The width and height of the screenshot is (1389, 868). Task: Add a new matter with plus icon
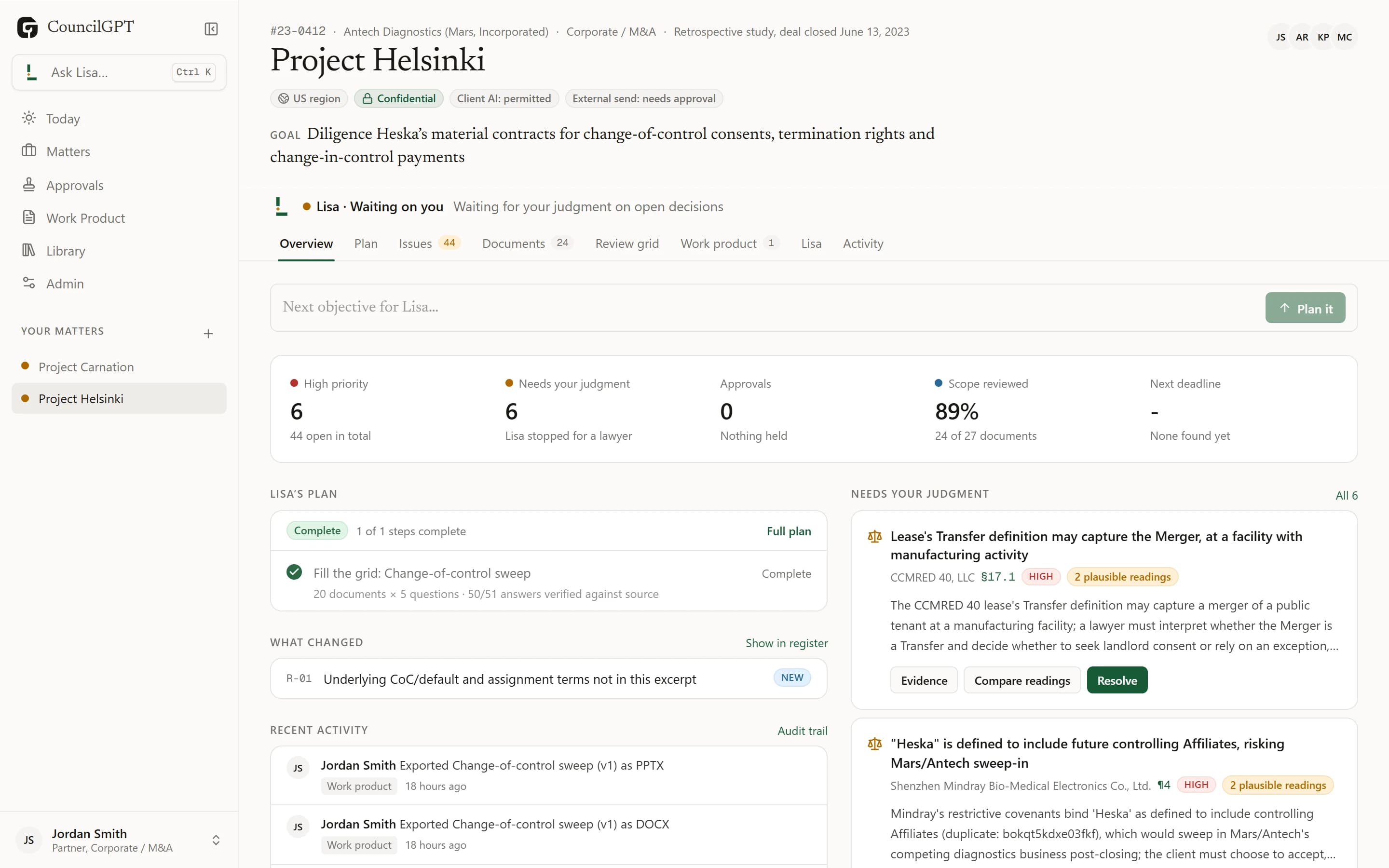(x=208, y=334)
